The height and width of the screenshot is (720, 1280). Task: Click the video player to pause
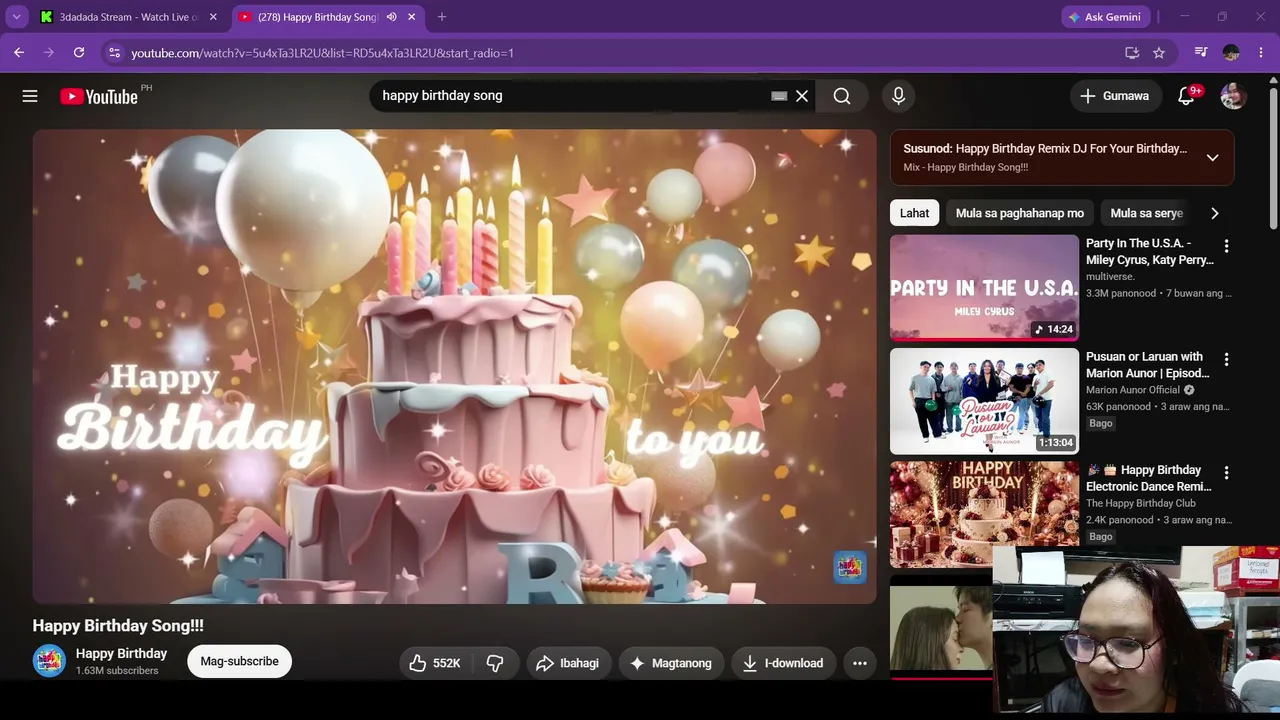coord(455,366)
